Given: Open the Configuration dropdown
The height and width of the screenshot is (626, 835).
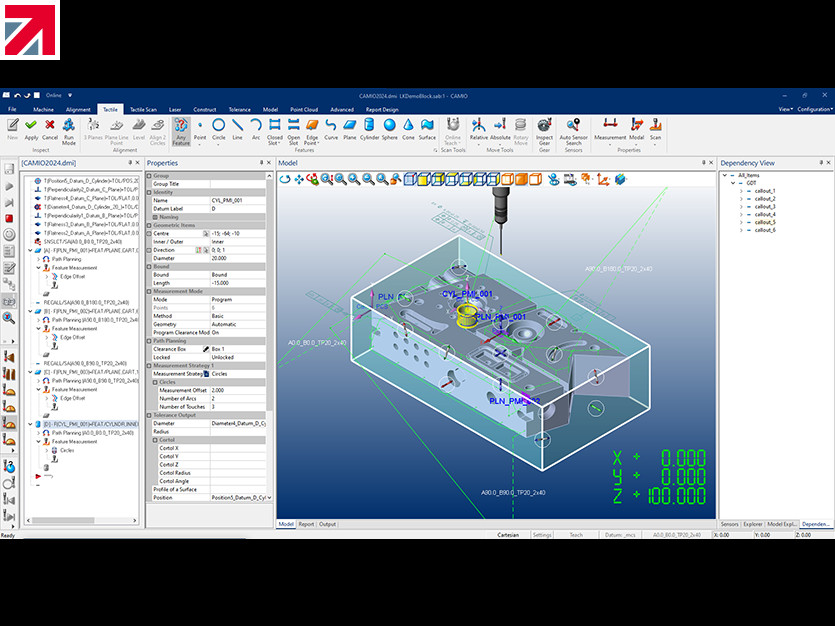Looking at the screenshot, I should [814, 109].
